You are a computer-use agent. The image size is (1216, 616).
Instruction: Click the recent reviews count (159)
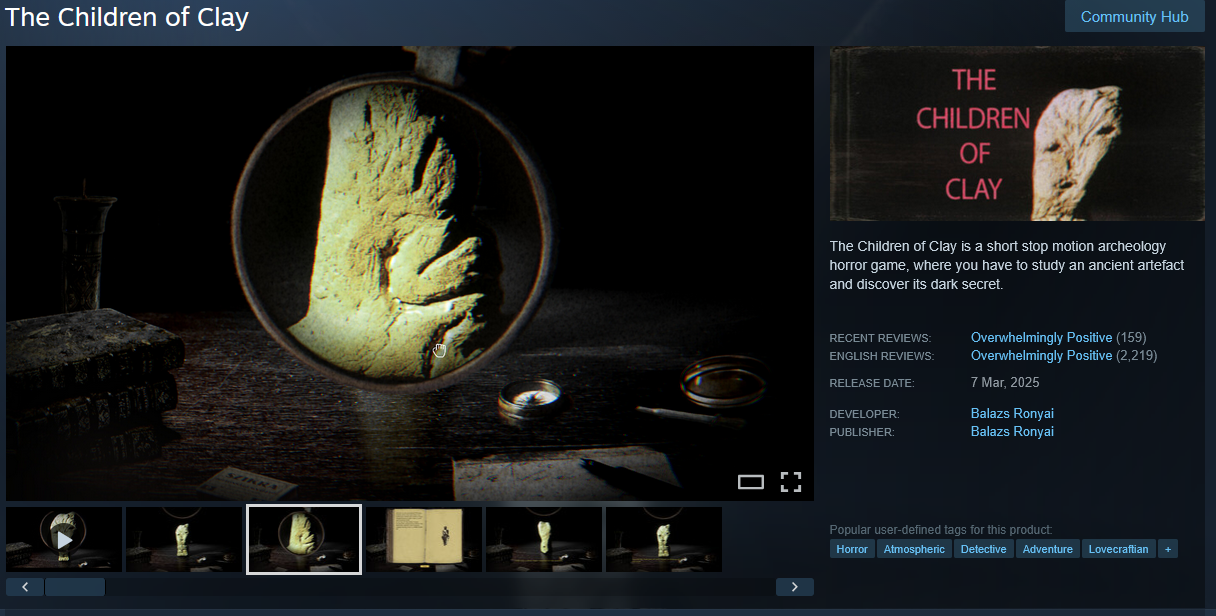pos(1131,338)
